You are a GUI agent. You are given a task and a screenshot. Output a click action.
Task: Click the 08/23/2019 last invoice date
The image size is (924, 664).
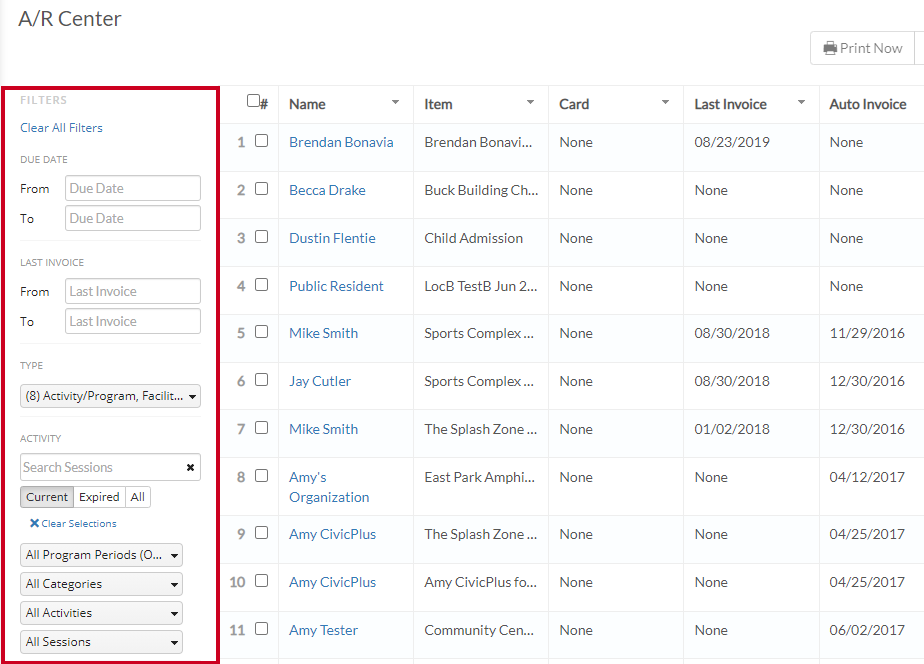[x=732, y=142]
